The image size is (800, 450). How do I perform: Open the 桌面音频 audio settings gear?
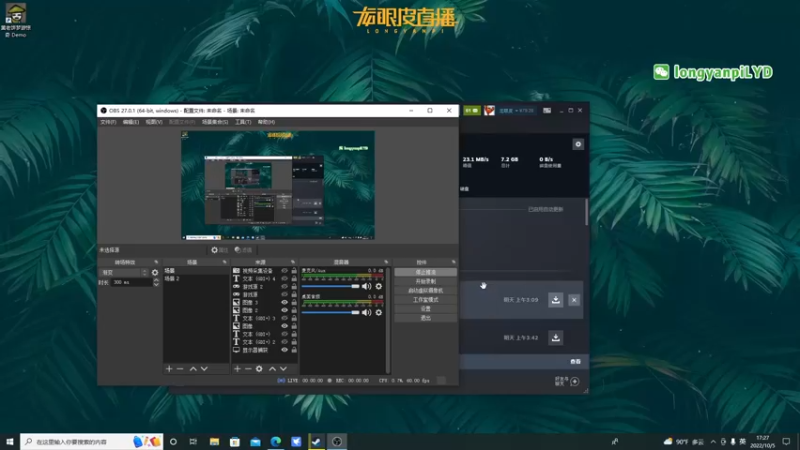(379, 312)
